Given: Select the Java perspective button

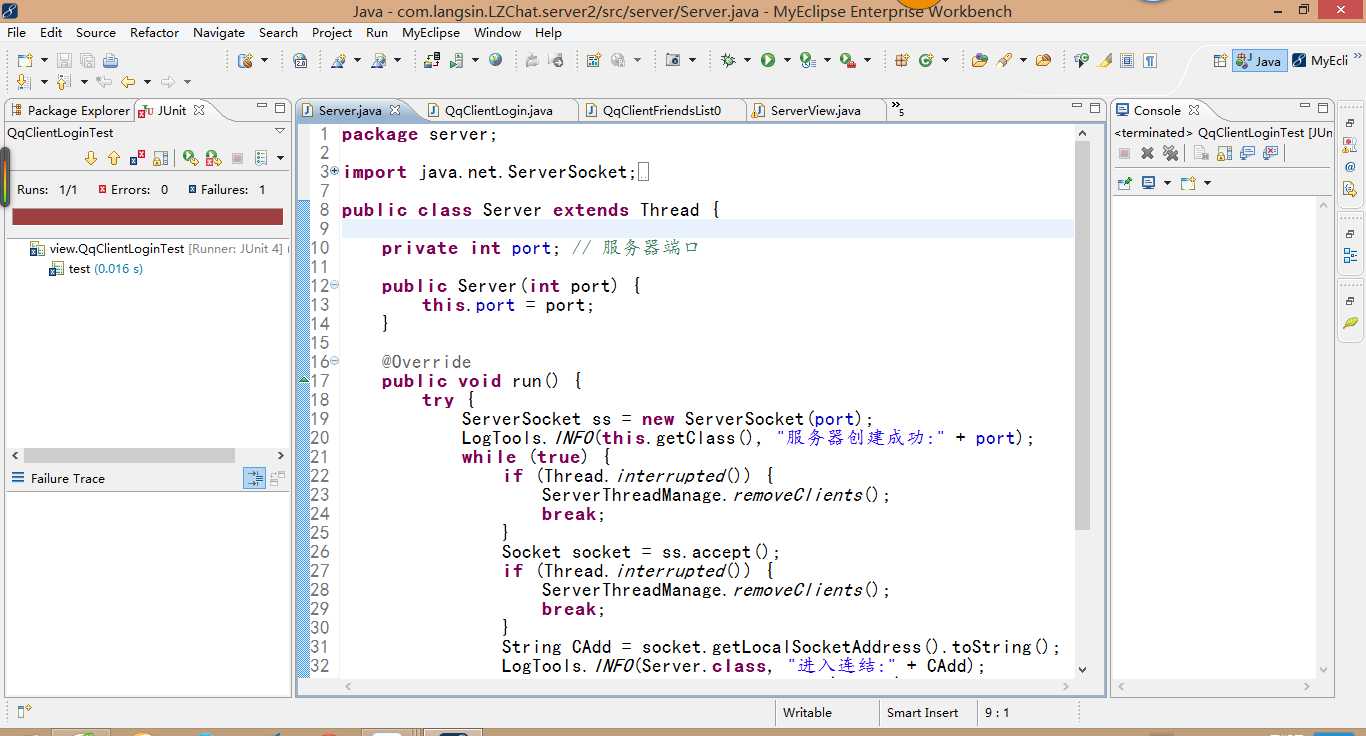Looking at the screenshot, I should (x=1259, y=61).
